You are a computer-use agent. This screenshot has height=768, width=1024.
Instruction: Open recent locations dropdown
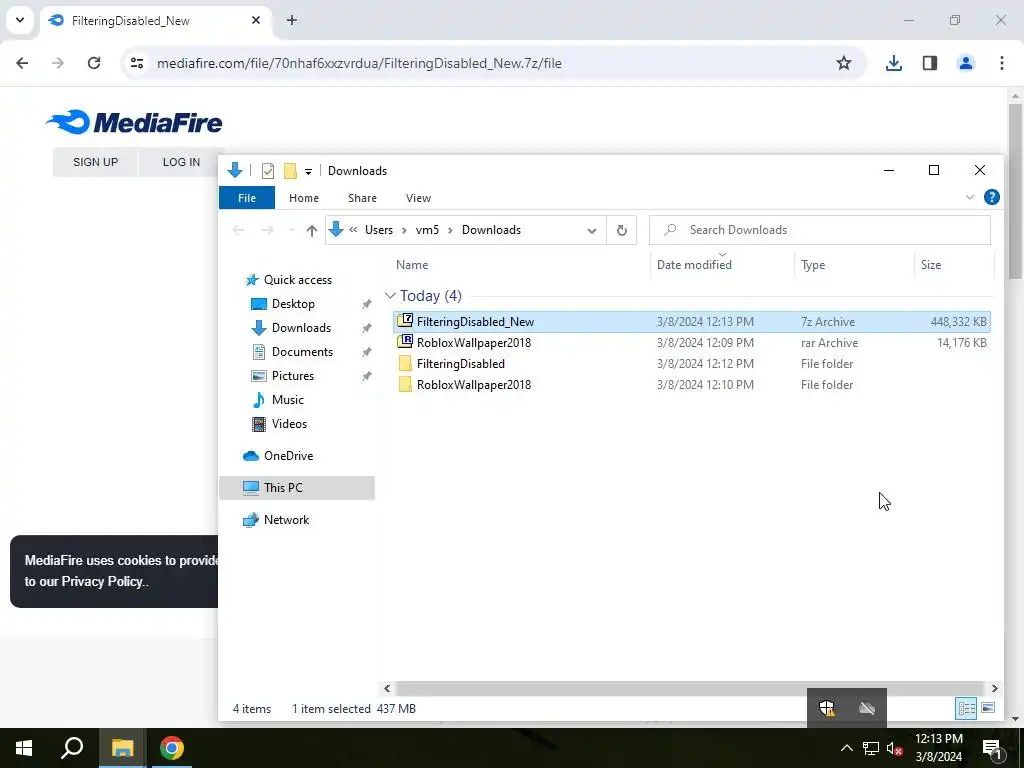coord(291,230)
